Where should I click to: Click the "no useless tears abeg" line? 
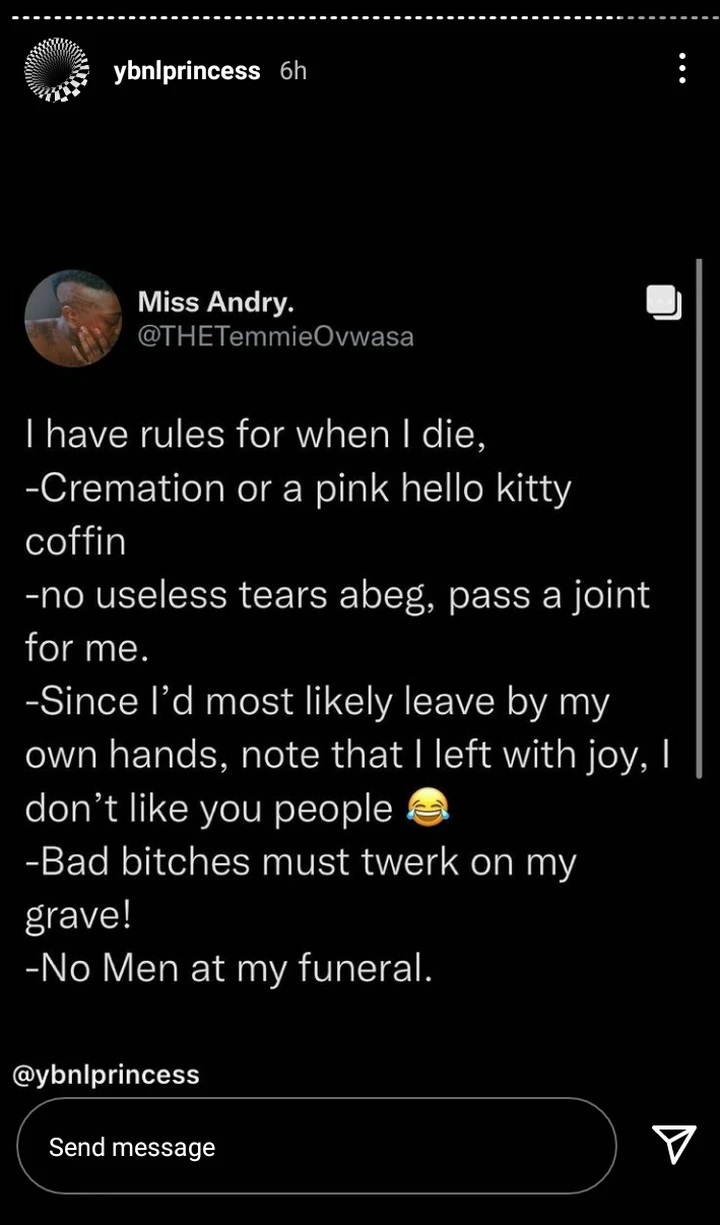click(337, 595)
